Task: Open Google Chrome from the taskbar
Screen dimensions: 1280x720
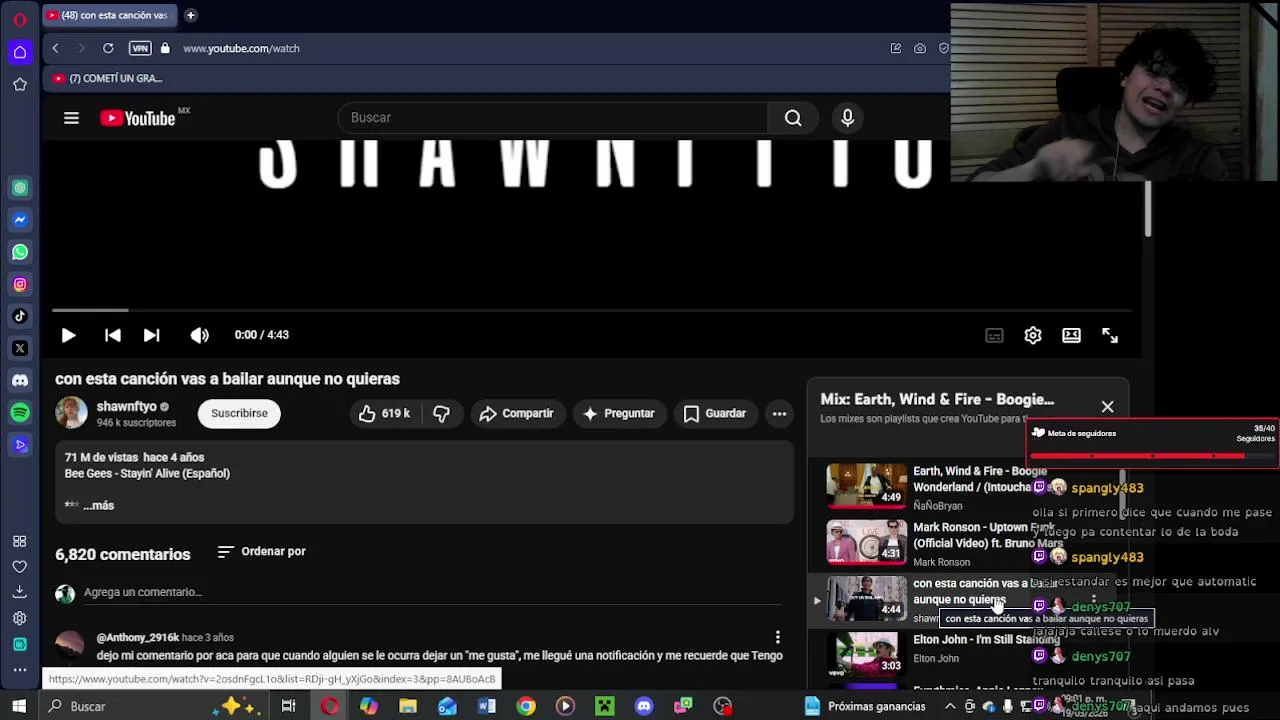Action: pos(526,706)
